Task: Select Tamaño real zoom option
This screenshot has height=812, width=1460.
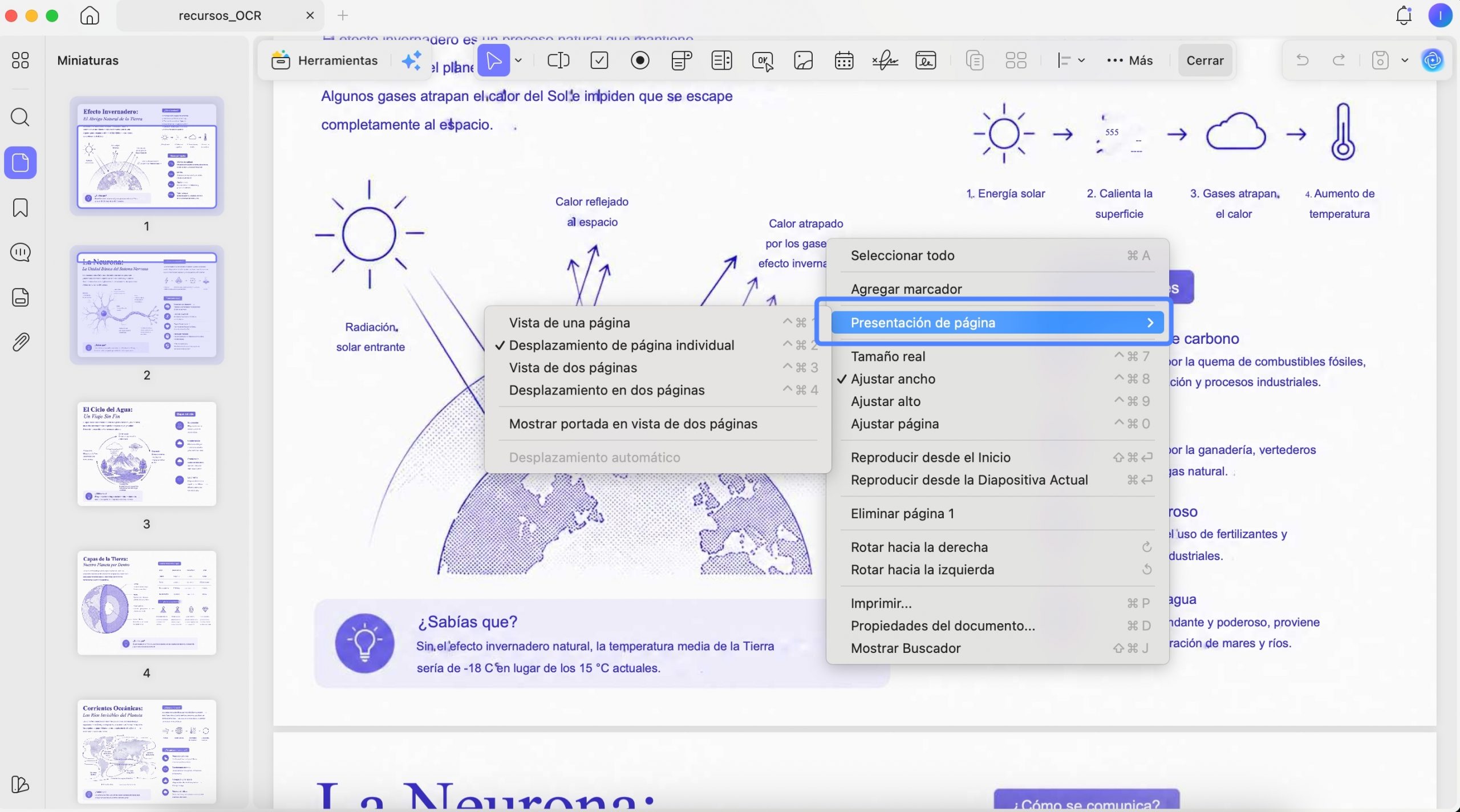Action: 997,356
